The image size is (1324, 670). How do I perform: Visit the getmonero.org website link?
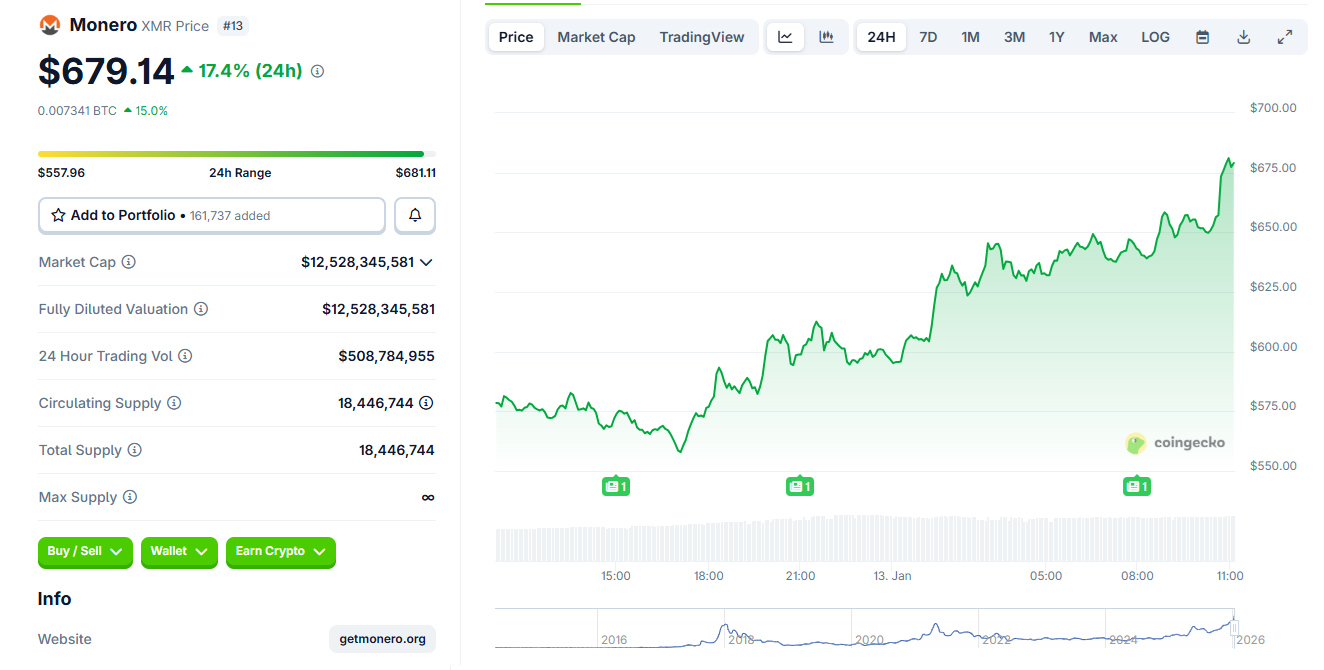tap(382, 639)
